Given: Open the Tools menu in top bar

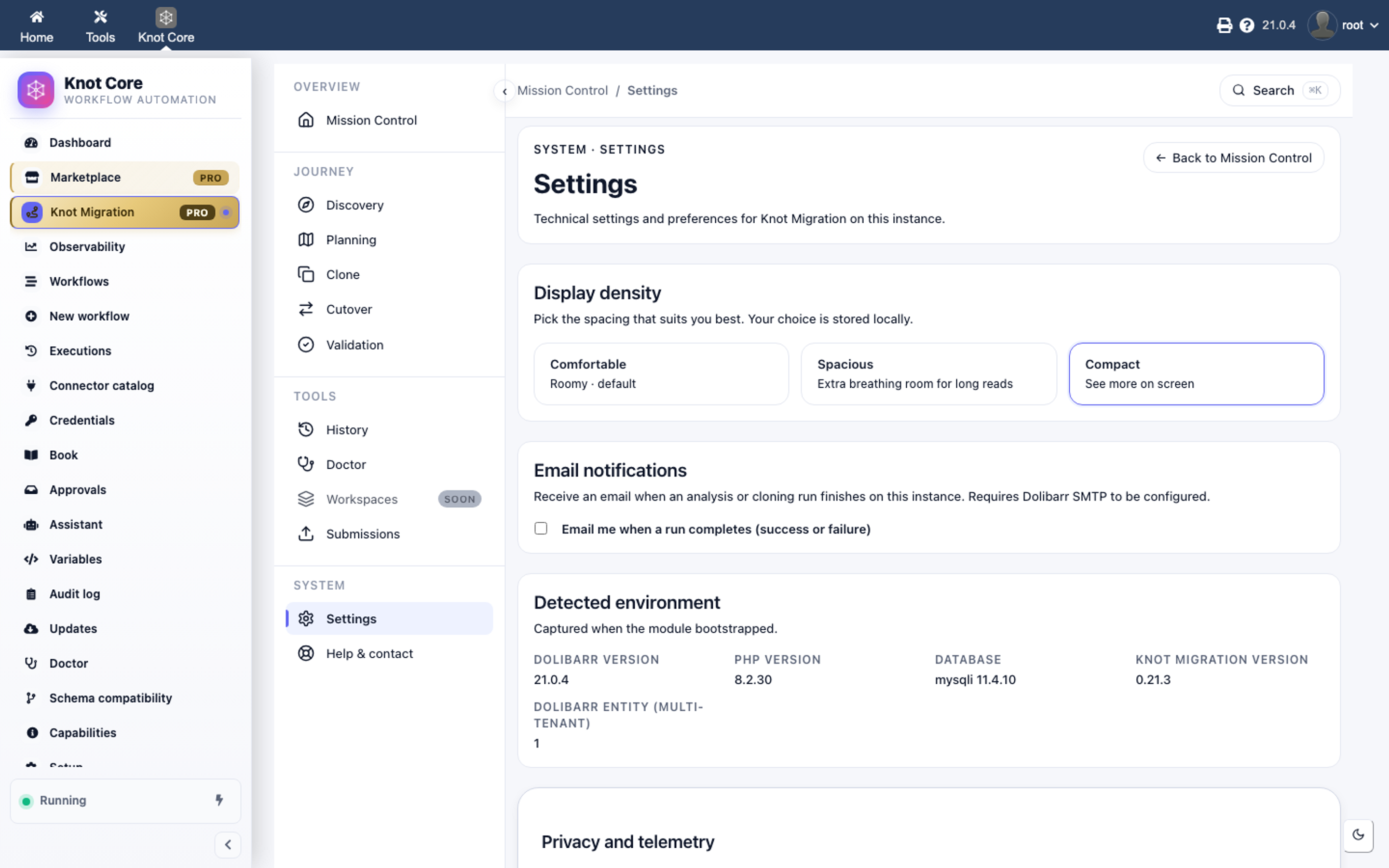Looking at the screenshot, I should [100, 27].
